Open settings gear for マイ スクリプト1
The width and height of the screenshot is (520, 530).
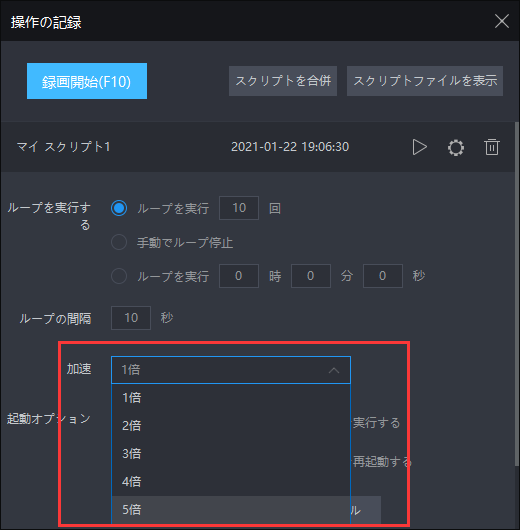pos(456,147)
